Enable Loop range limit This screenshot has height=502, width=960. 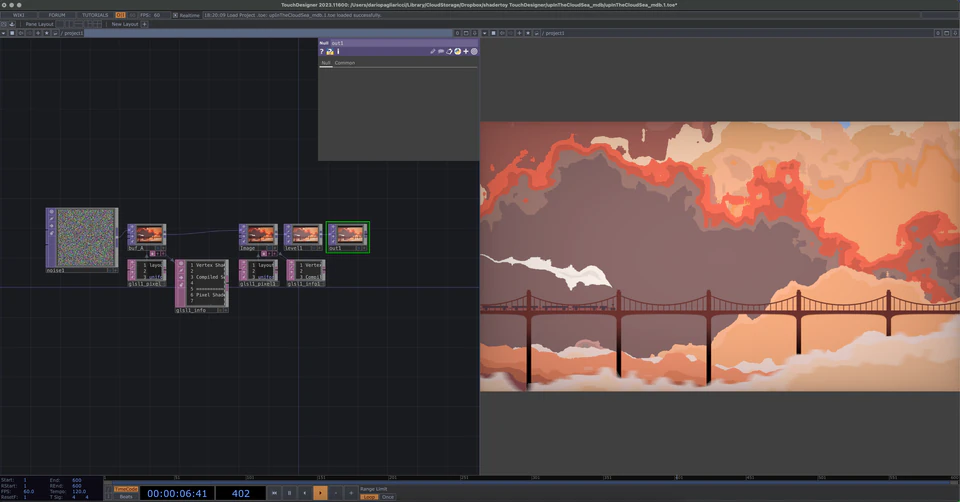coord(369,497)
